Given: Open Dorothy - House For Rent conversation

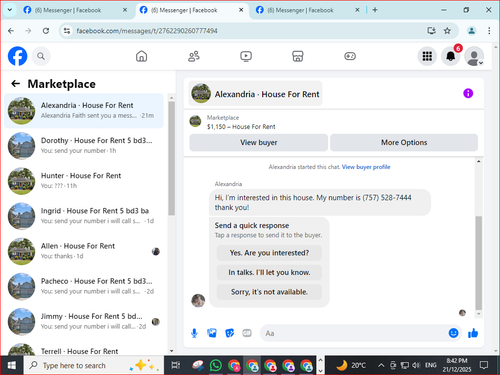Looking at the screenshot, I should 84,146.
